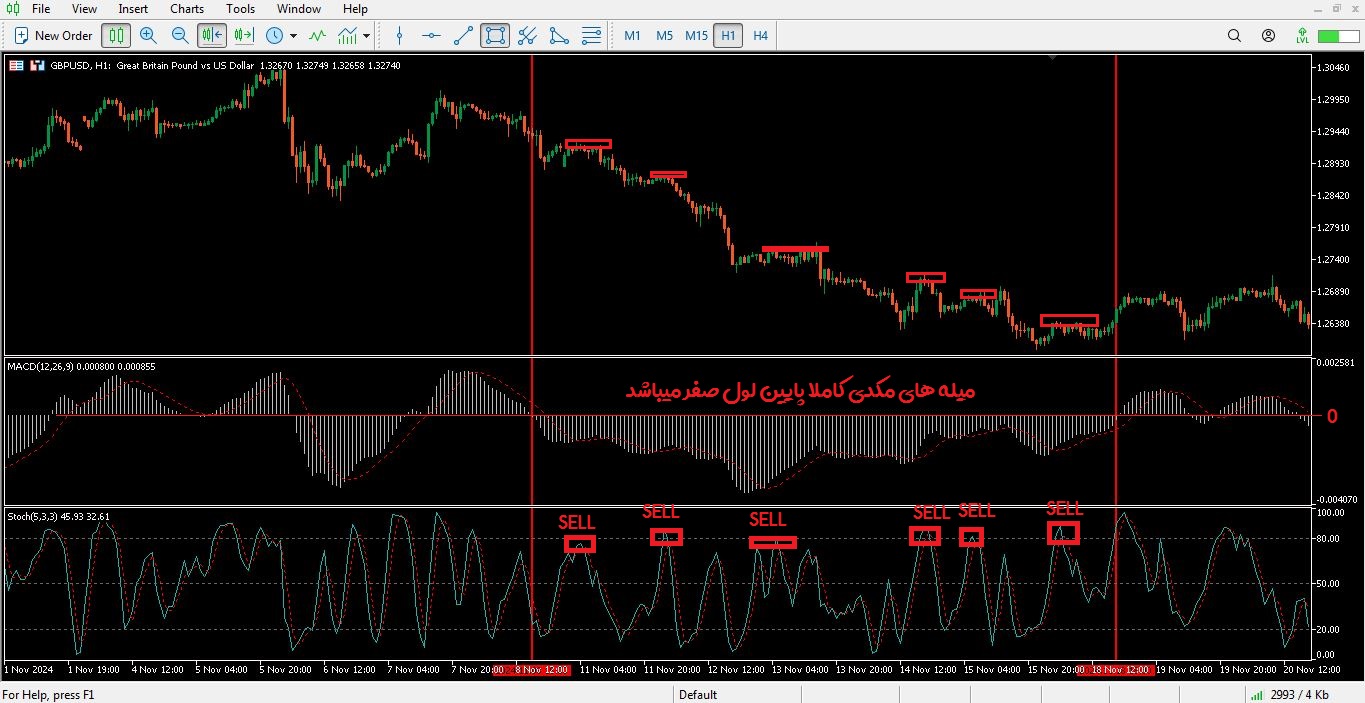Open the Charts menu
This screenshot has height=703, width=1365.
[x=187, y=9]
